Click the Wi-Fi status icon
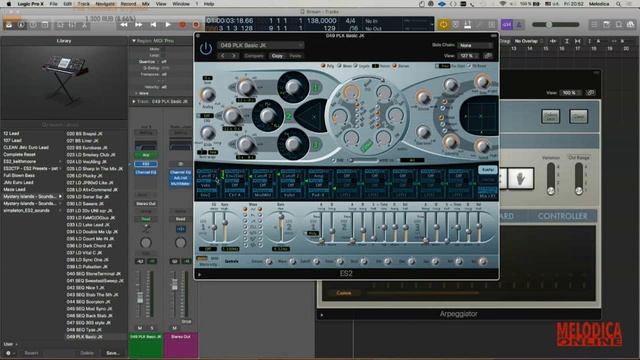Screen dimensions: 640x360 (502, 4)
